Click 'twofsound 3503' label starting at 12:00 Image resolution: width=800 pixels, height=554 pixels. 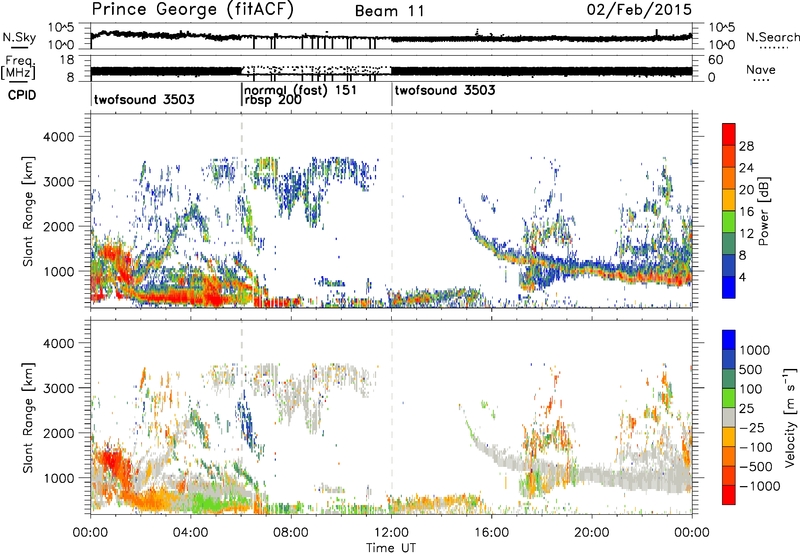tap(445, 90)
